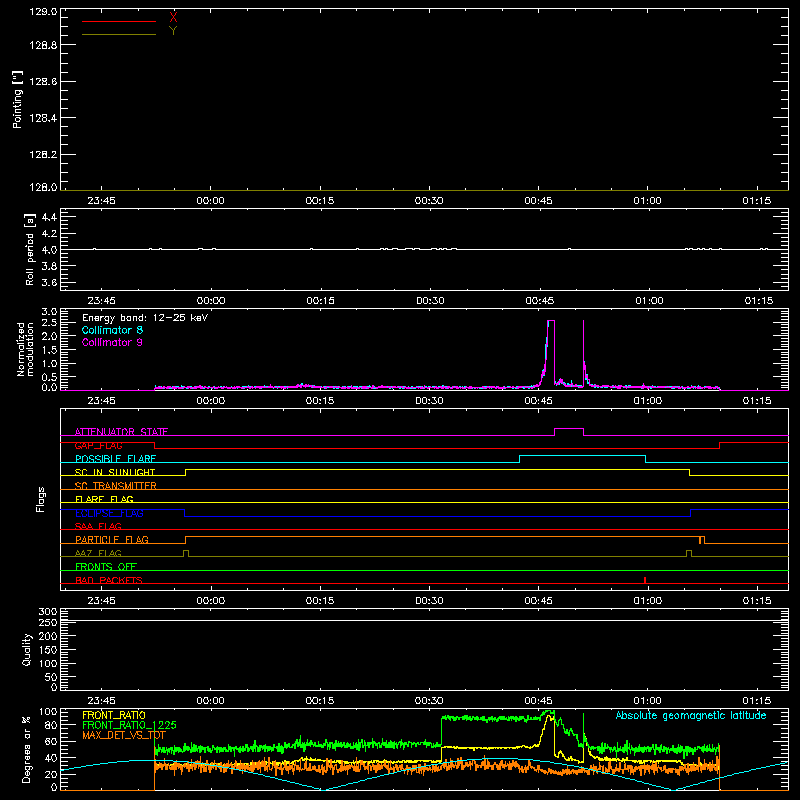
Task: Click the red BAD_PACKETS spike near 01:00
Action: 645,580
